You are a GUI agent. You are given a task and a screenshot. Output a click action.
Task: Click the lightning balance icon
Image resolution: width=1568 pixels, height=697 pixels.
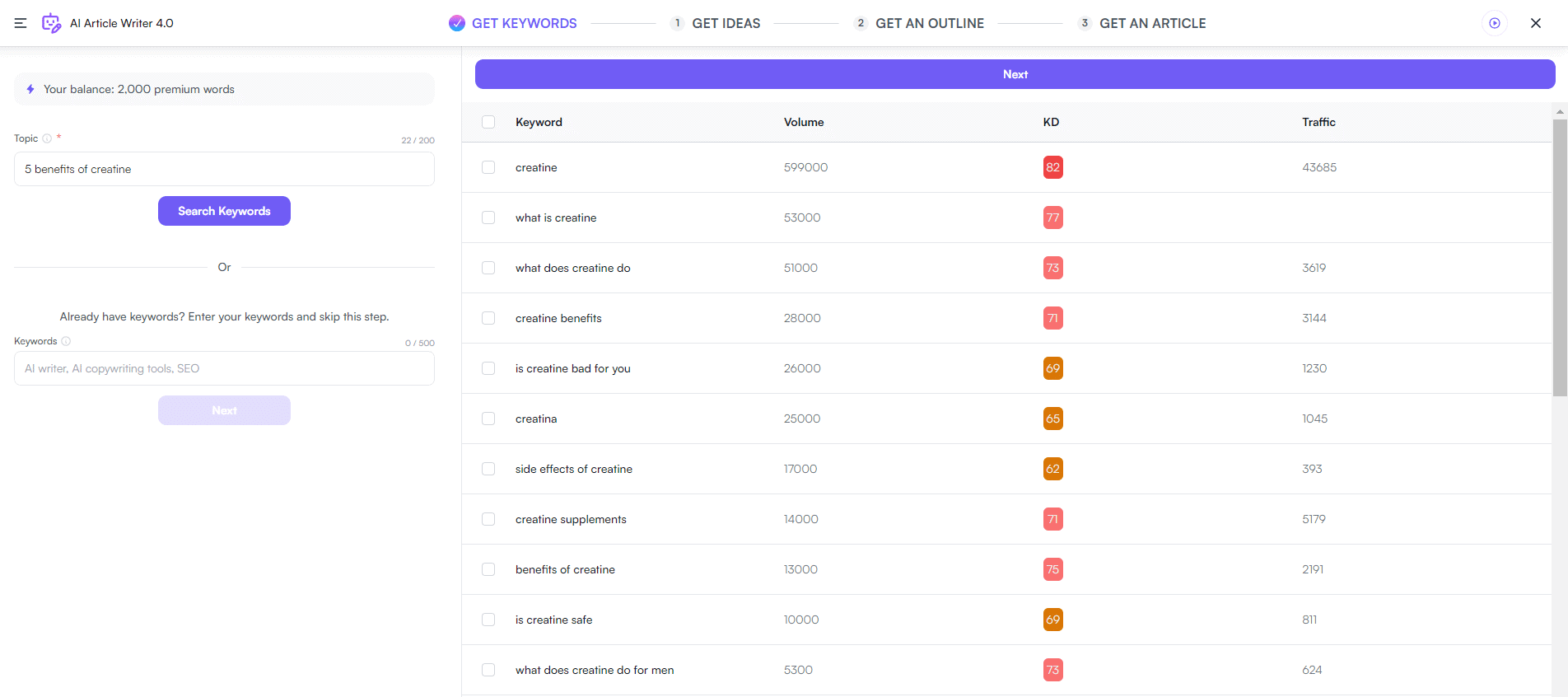(x=30, y=89)
